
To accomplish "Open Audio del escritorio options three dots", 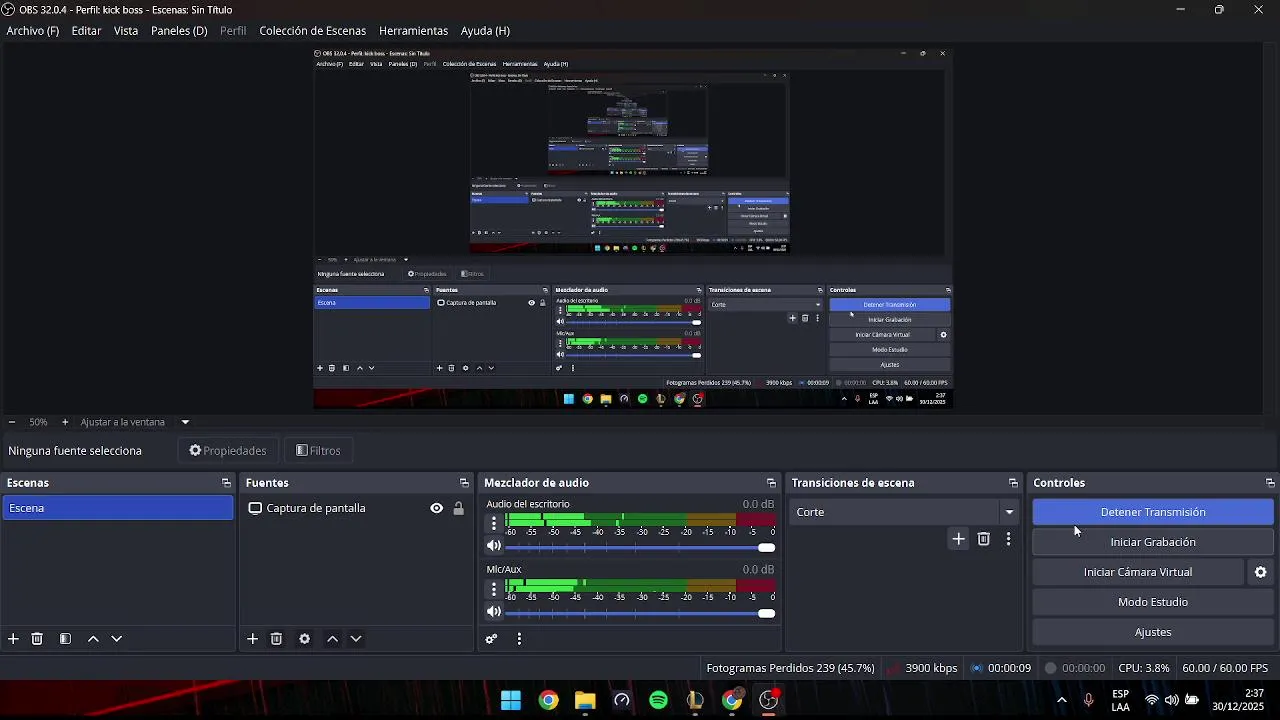I will click(x=493, y=523).
